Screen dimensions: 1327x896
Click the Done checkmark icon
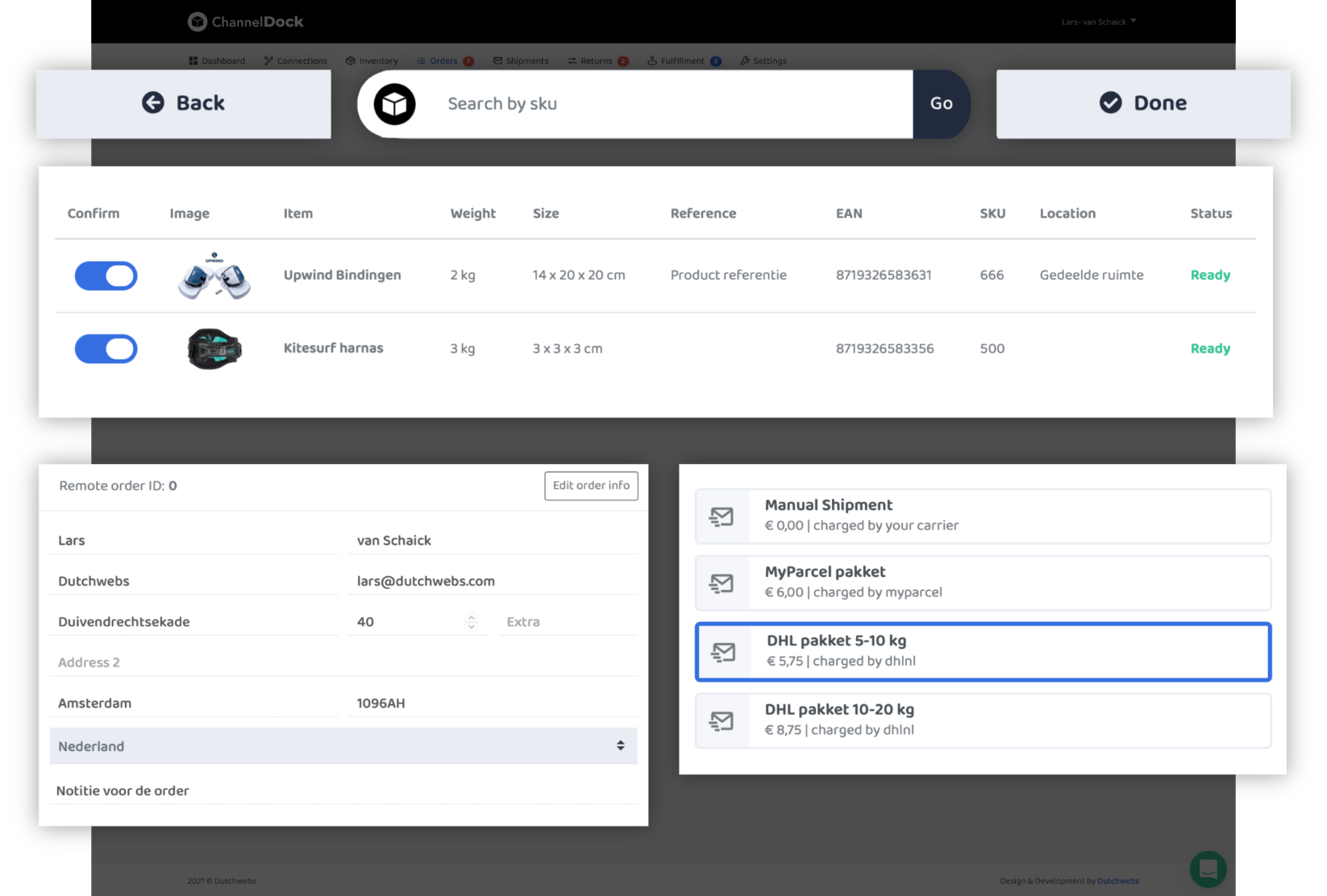coord(1111,103)
